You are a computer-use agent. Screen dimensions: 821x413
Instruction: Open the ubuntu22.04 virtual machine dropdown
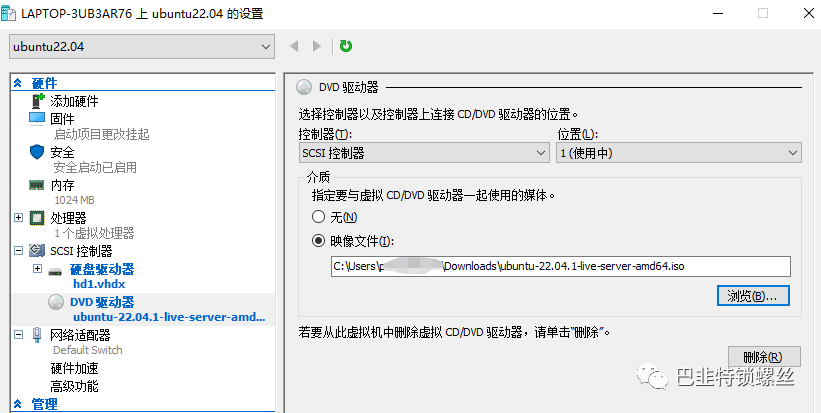142,47
